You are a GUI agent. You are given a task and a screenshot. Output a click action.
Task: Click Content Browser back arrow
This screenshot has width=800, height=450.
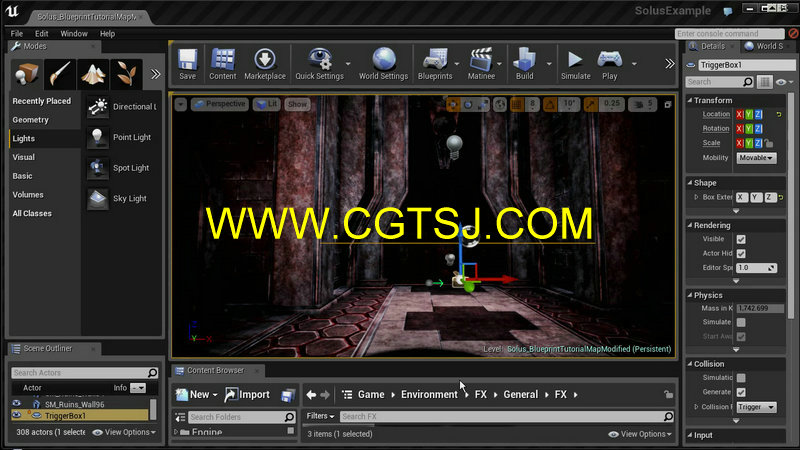coord(311,394)
